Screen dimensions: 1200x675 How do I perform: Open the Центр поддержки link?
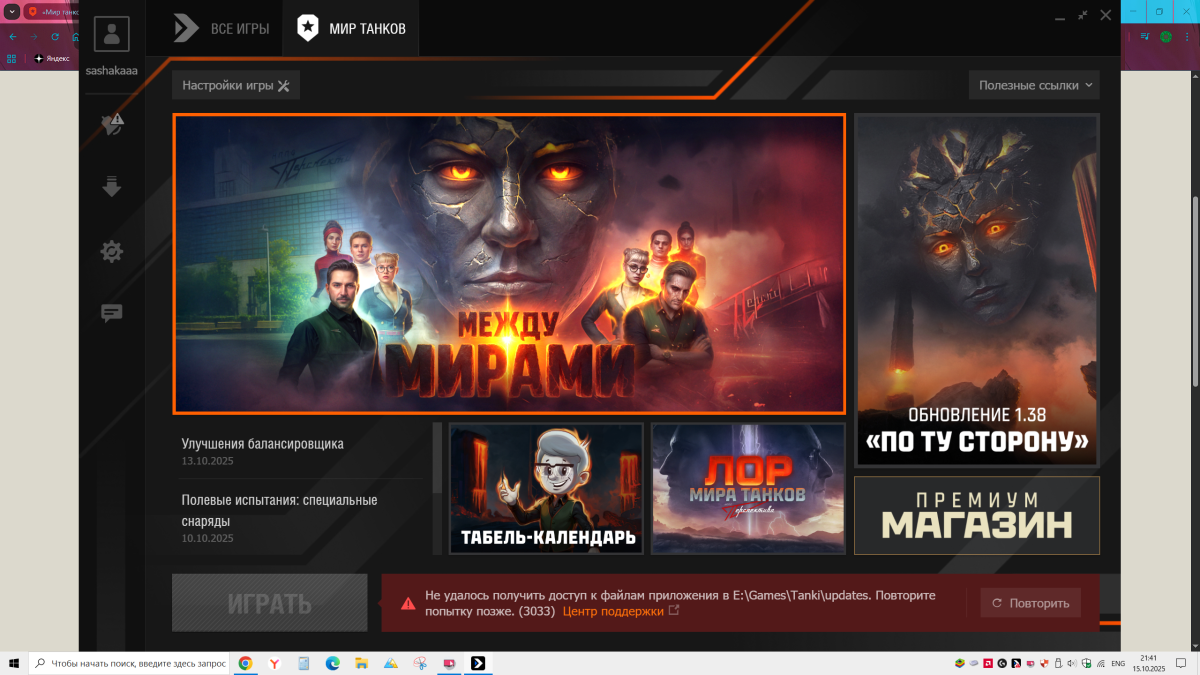pyautogui.click(x=613, y=611)
